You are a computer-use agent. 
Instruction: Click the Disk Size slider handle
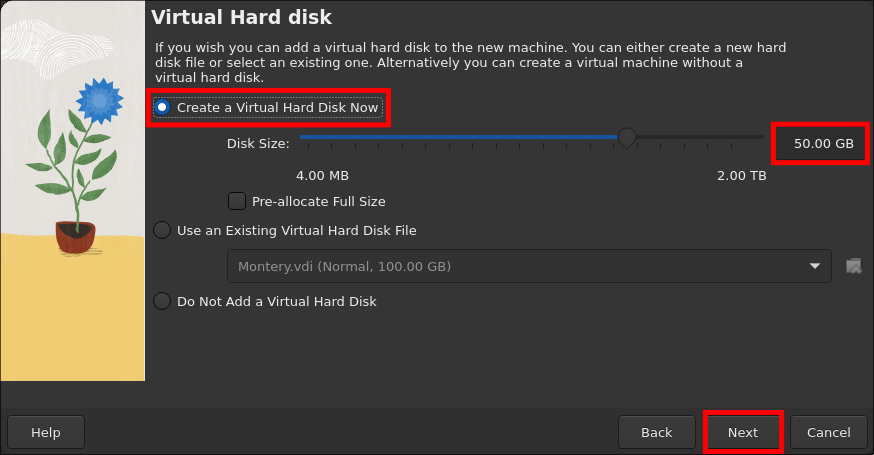627,137
